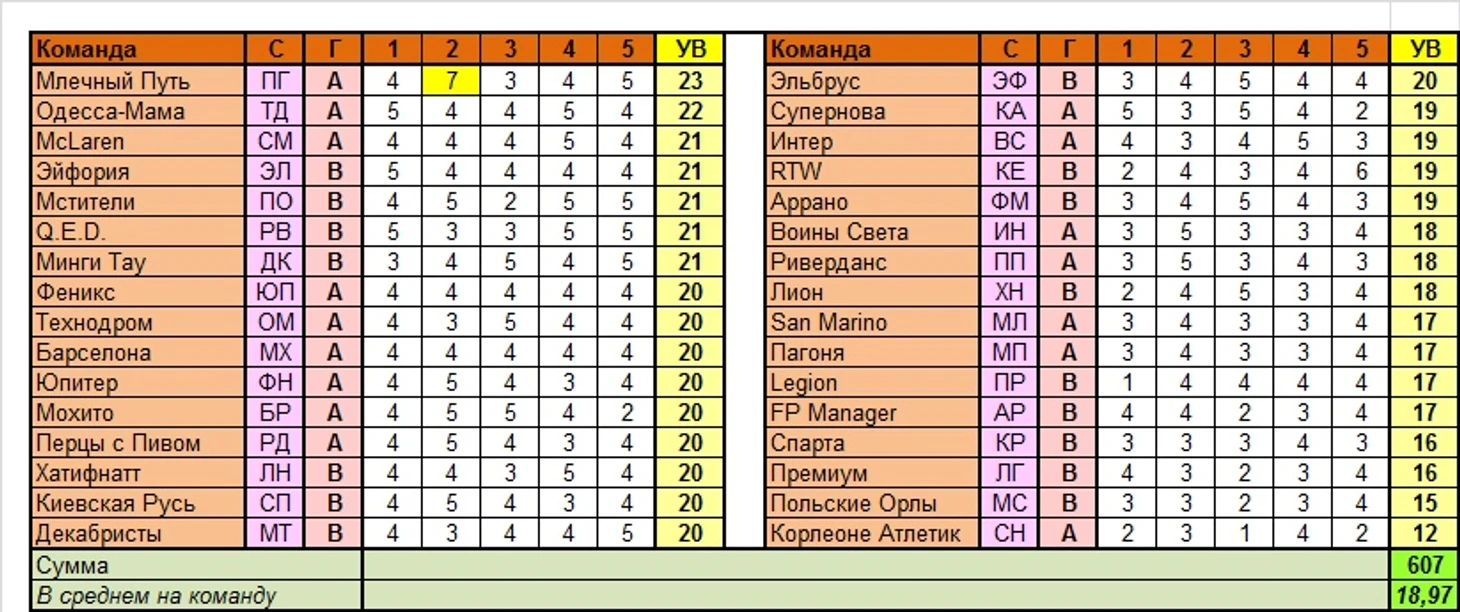The height and width of the screenshot is (612, 1460).
Task: Click the right Команда header cell
Action: (x=873, y=49)
